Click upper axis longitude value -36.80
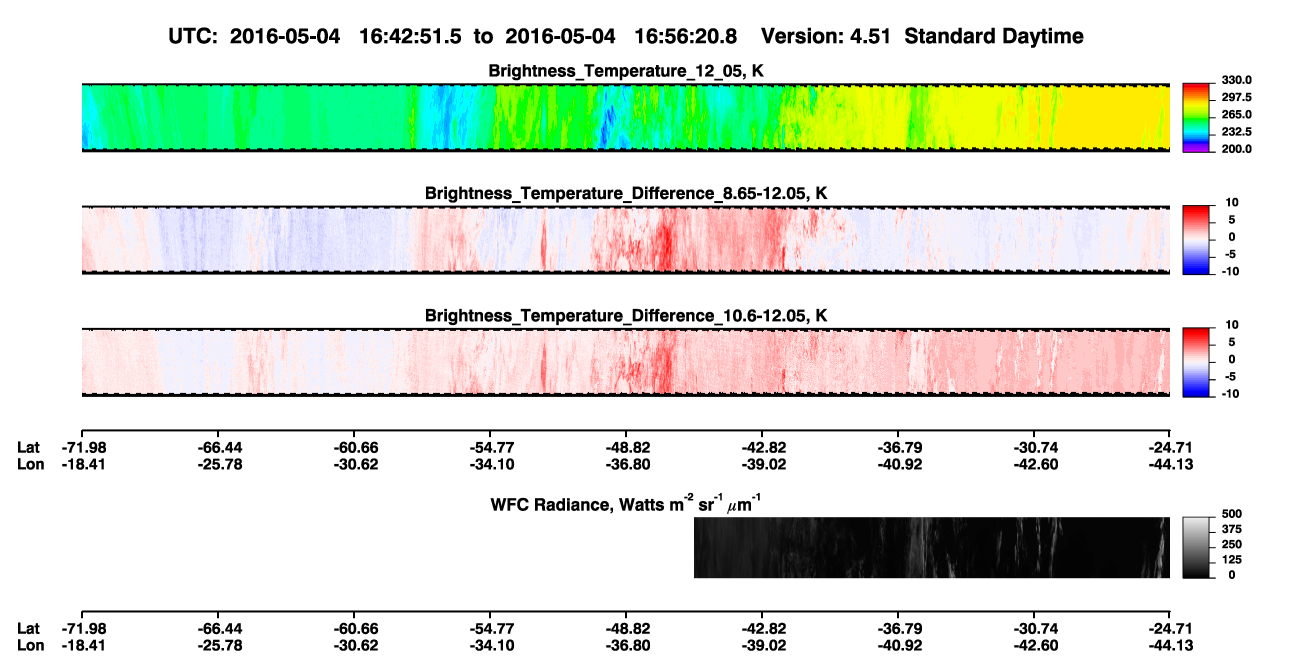The width and height of the screenshot is (1300, 667). point(626,463)
